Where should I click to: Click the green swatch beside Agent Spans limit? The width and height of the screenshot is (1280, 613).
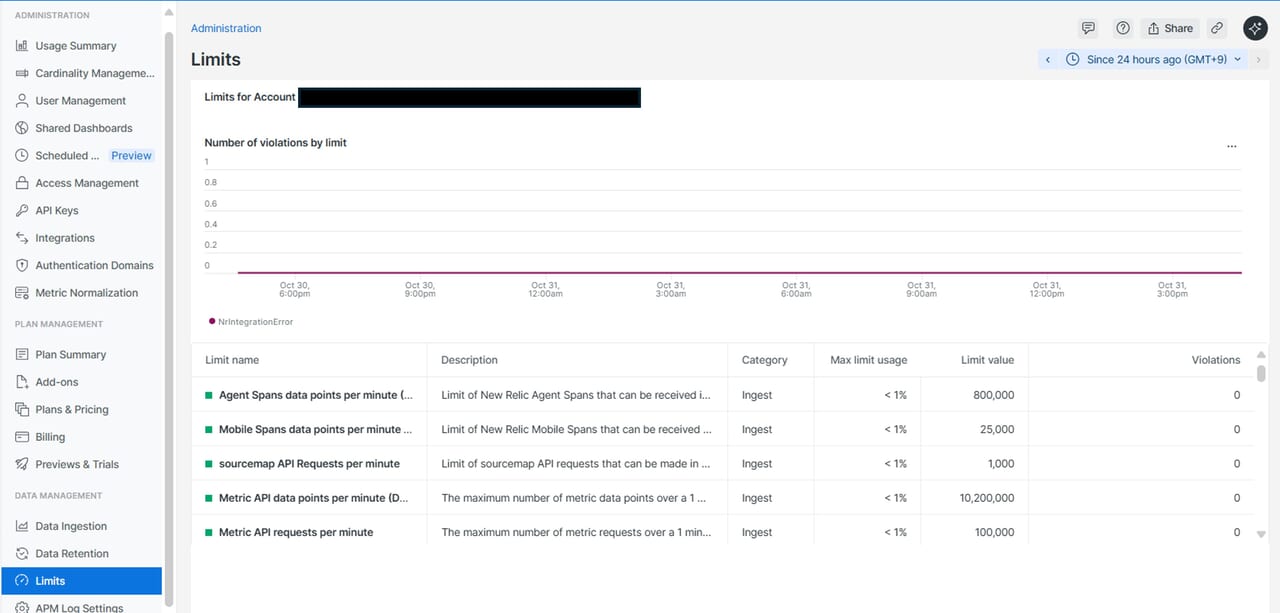(209, 395)
